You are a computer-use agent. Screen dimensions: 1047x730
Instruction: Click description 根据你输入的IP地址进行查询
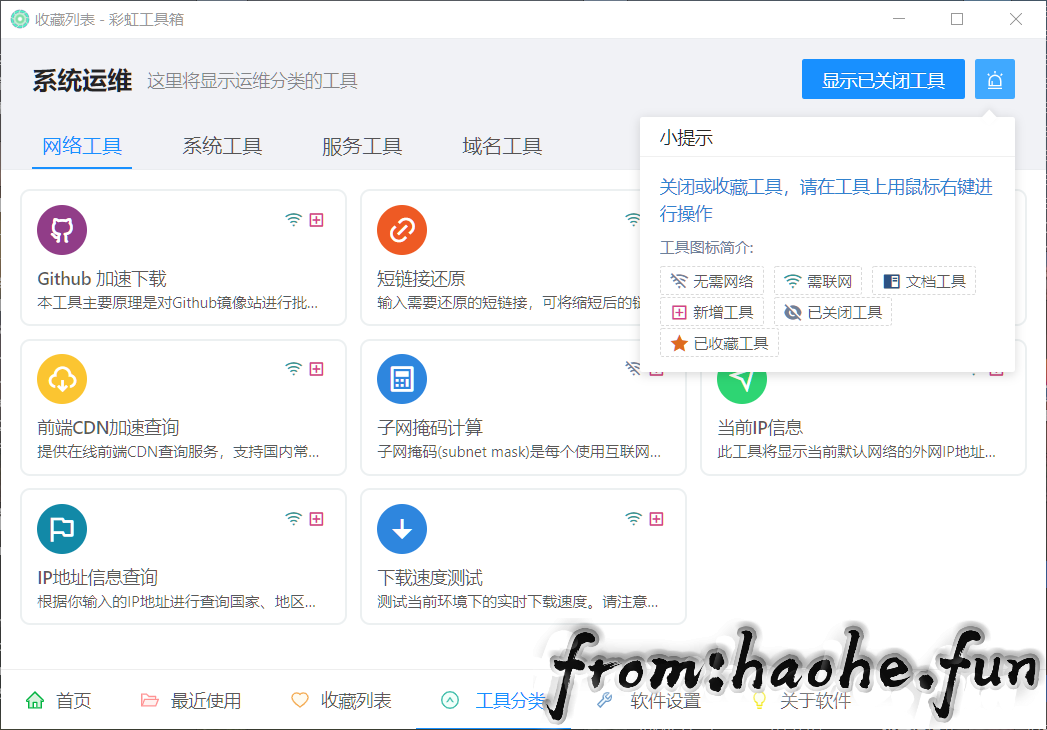[x=176, y=602]
